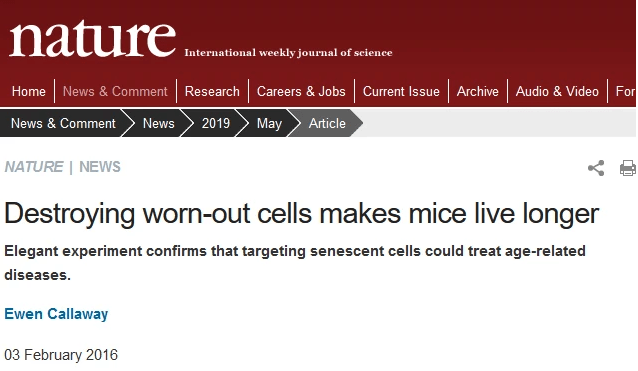The image size is (638, 371).
Task: Select the May breadcrumb
Action: (269, 123)
